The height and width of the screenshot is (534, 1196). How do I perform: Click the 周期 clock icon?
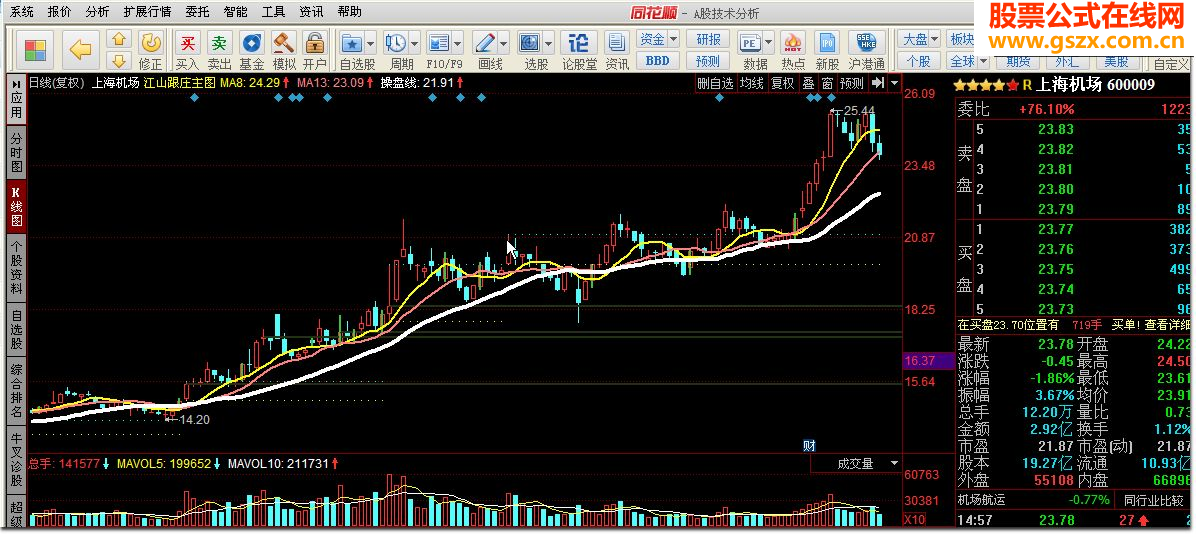coord(395,43)
